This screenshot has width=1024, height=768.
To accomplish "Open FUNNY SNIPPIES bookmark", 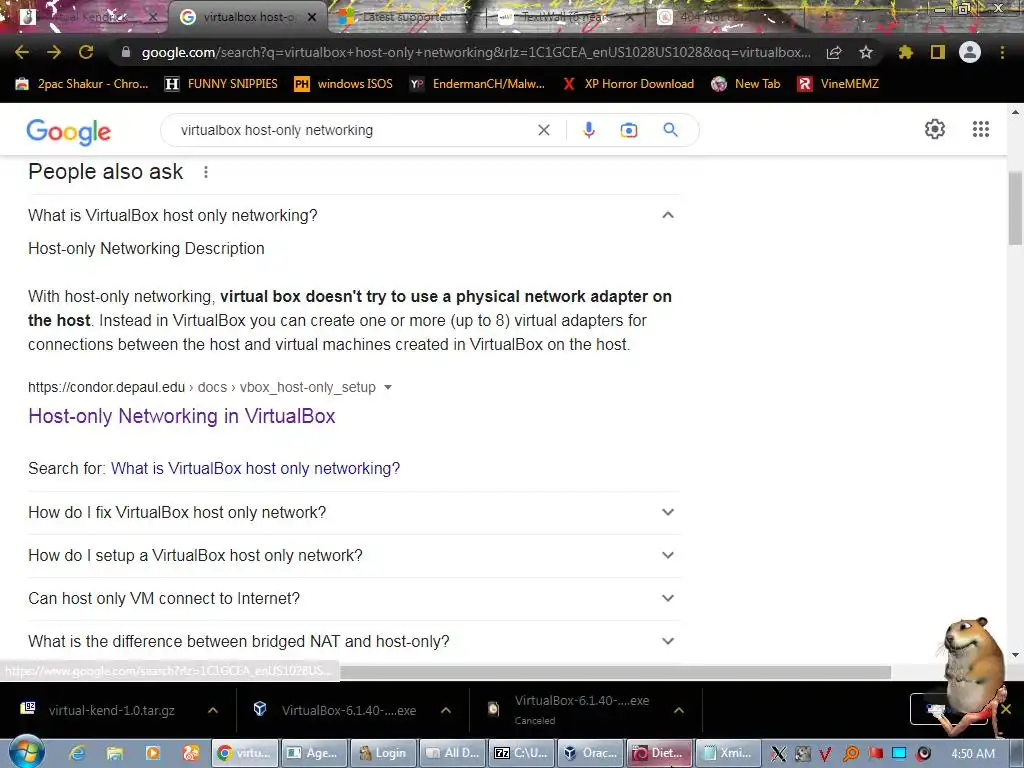I will [221, 84].
